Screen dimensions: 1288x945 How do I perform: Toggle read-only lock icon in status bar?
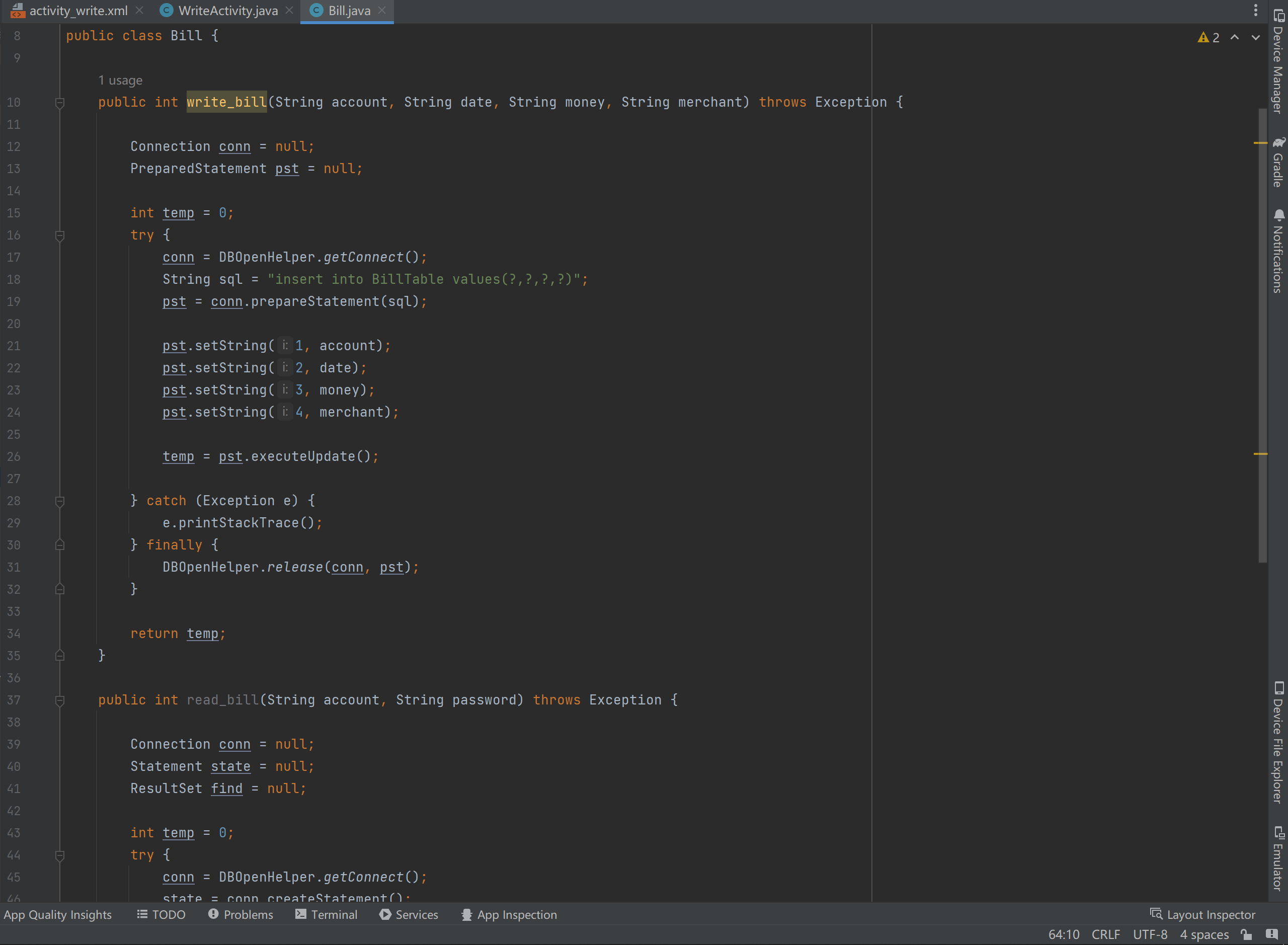pyautogui.click(x=1247, y=935)
